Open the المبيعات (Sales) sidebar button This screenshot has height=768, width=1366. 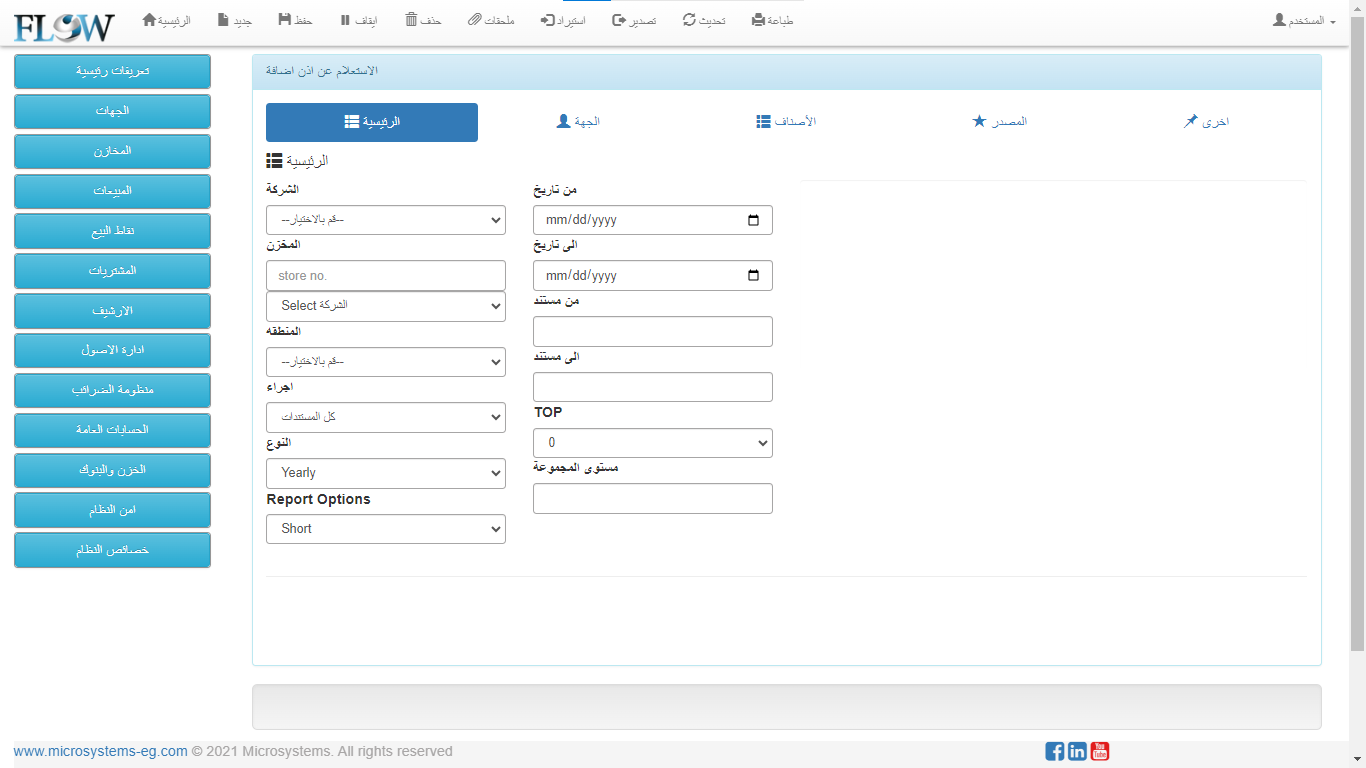click(x=112, y=191)
